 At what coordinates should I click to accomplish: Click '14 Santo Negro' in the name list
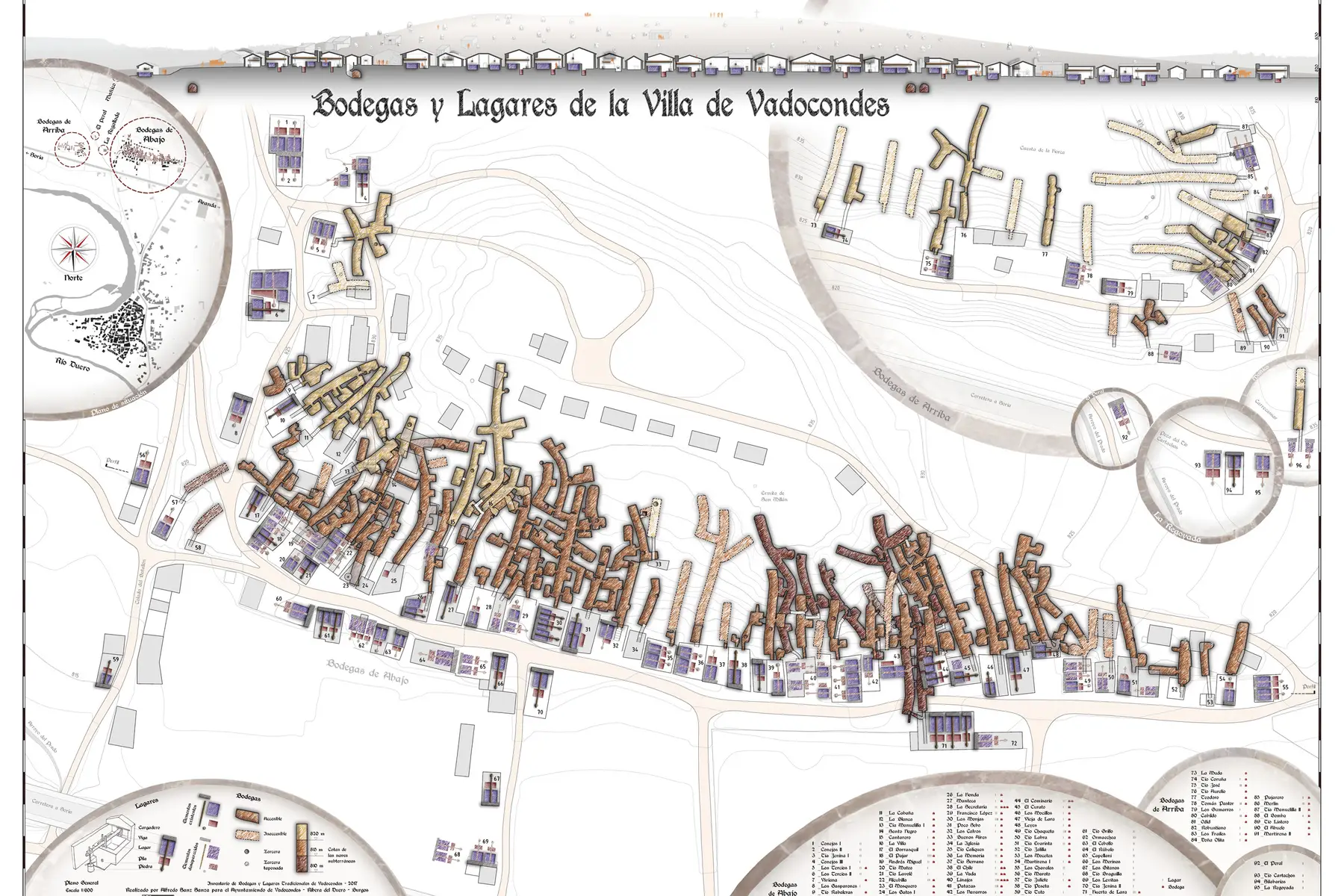[x=897, y=831]
